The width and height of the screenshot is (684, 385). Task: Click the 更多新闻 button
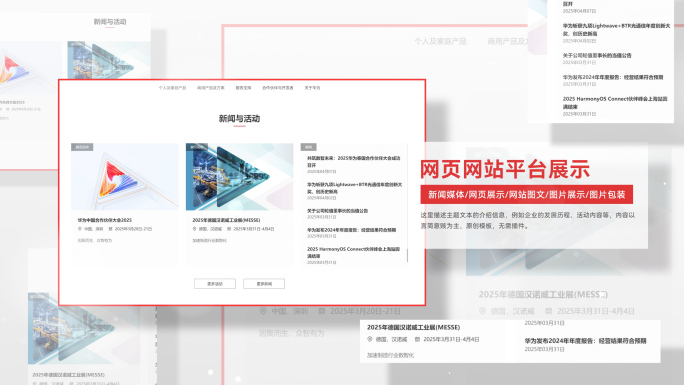(x=264, y=284)
